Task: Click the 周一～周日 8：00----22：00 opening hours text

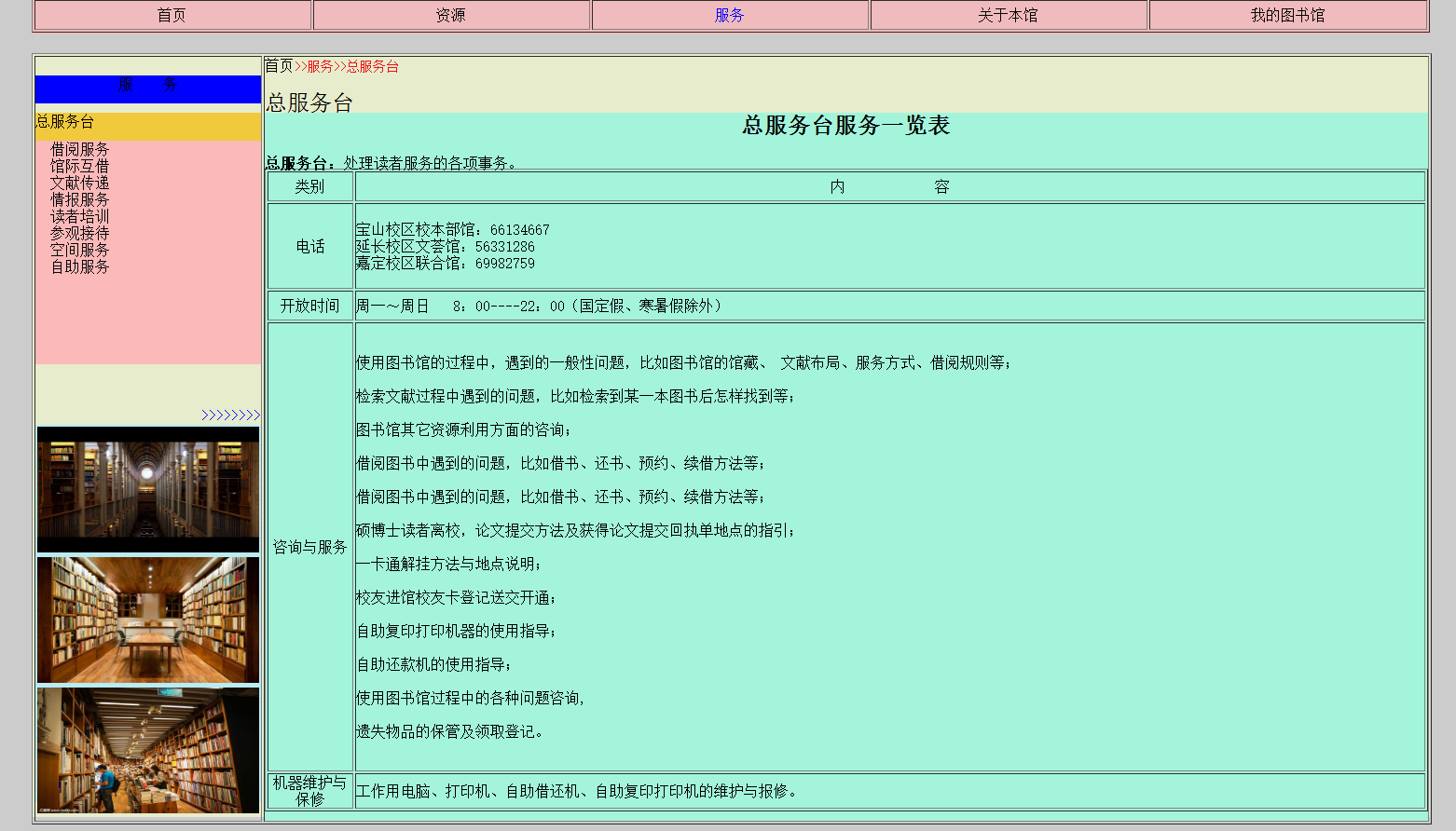Action: (539, 306)
